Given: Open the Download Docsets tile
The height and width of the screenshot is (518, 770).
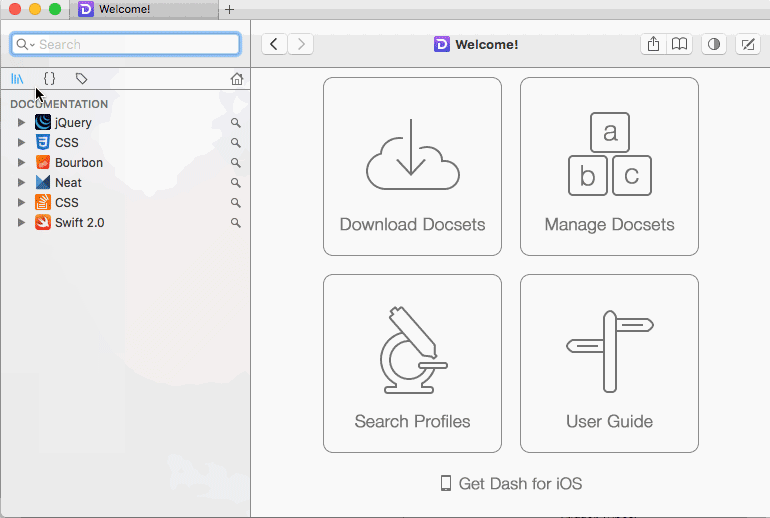Looking at the screenshot, I should tap(412, 166).
